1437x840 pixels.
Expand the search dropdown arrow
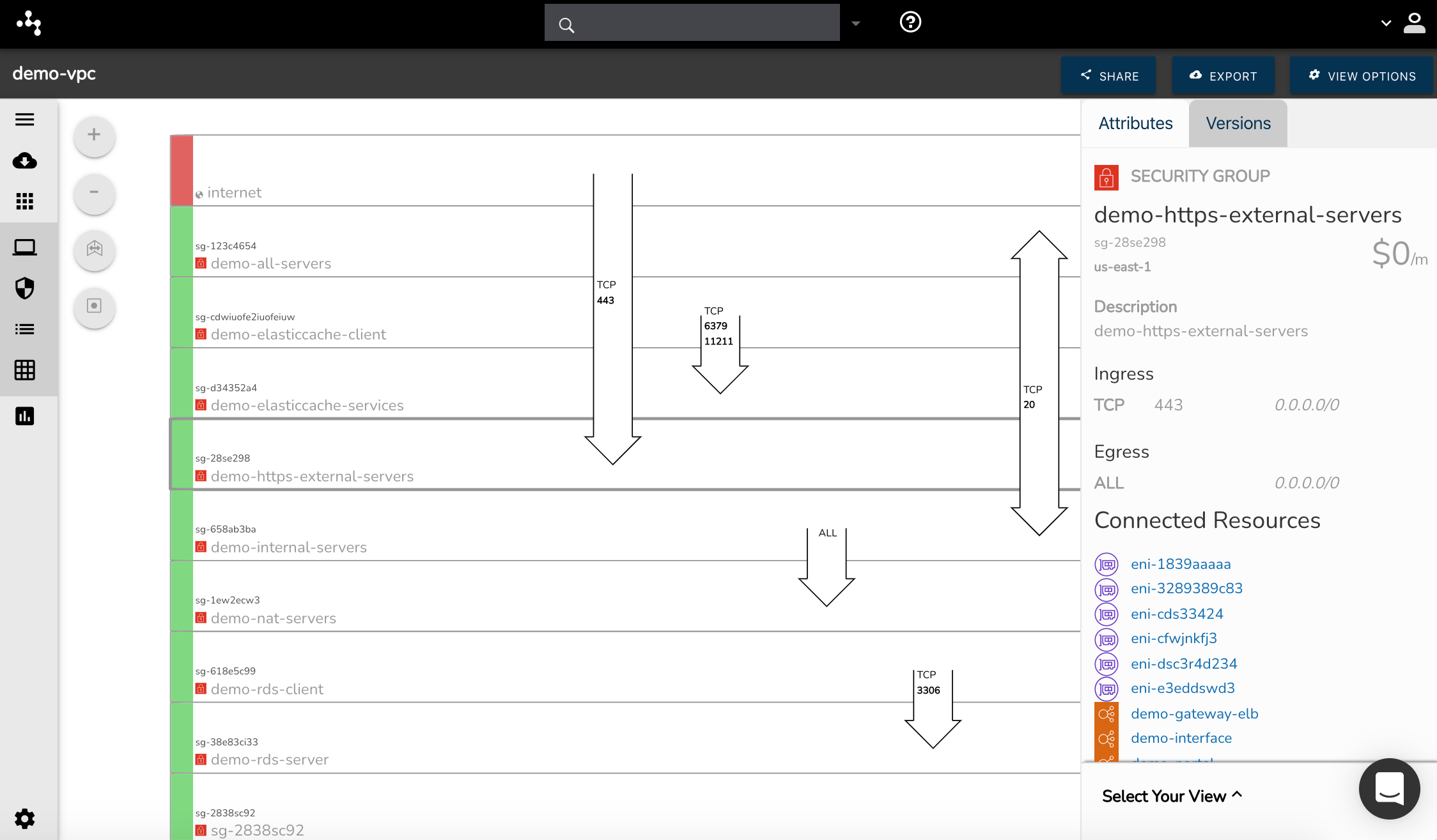tap(855, 23)
